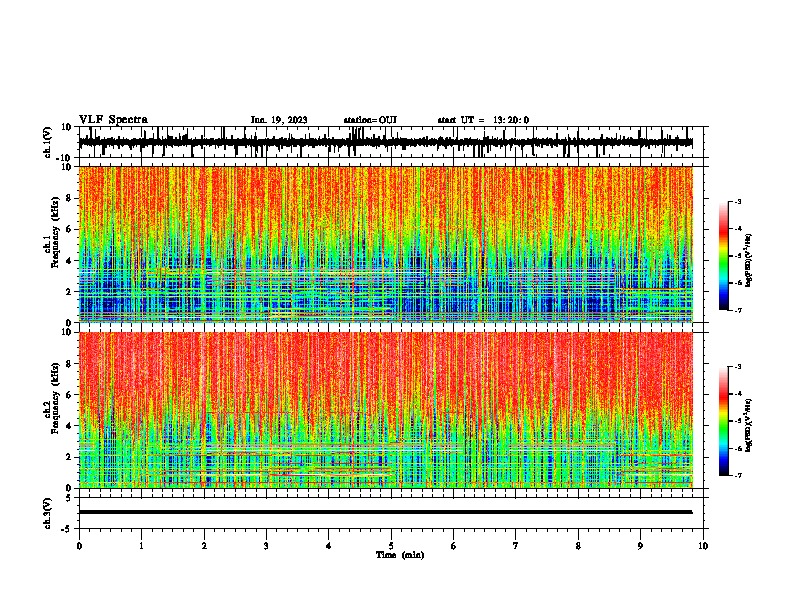Viewport: 792px width, 612px height.
Task: Click the "8" kHz tick on ch.2 spectrogram
Action: point(70,364)
